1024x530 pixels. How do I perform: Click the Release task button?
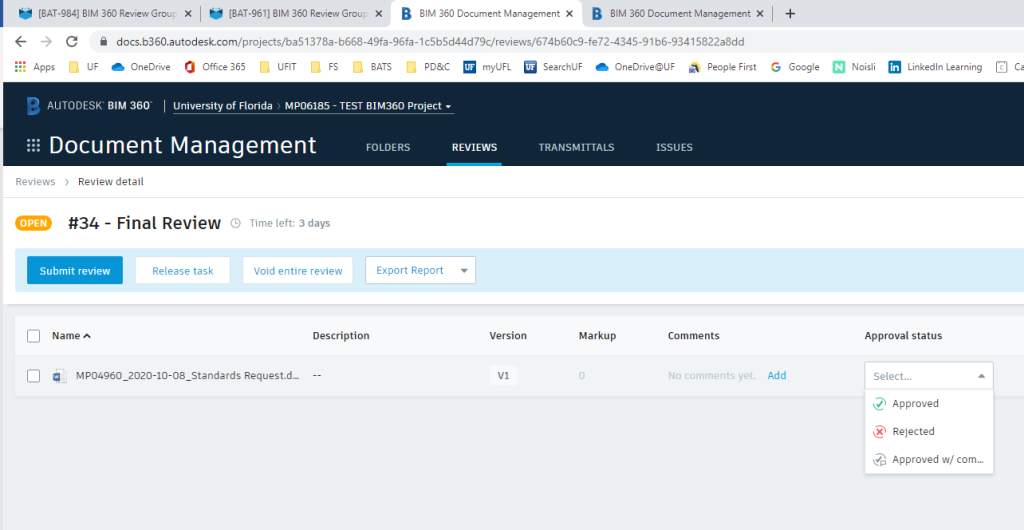[183, 270]
